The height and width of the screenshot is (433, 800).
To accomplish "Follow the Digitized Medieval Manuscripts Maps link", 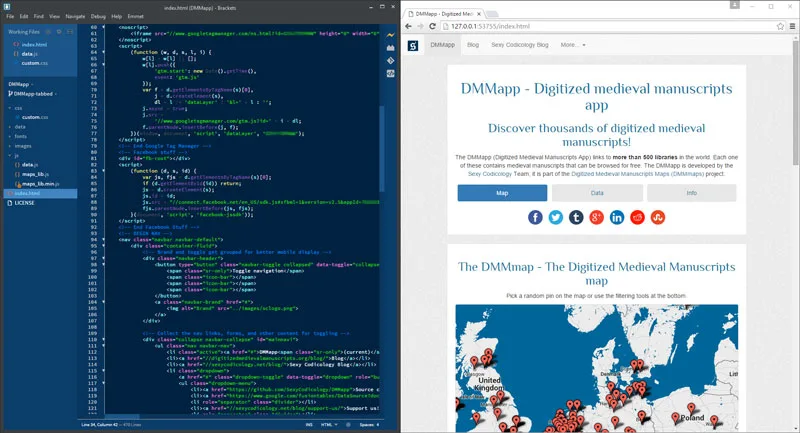I will (x=637, y=174).
